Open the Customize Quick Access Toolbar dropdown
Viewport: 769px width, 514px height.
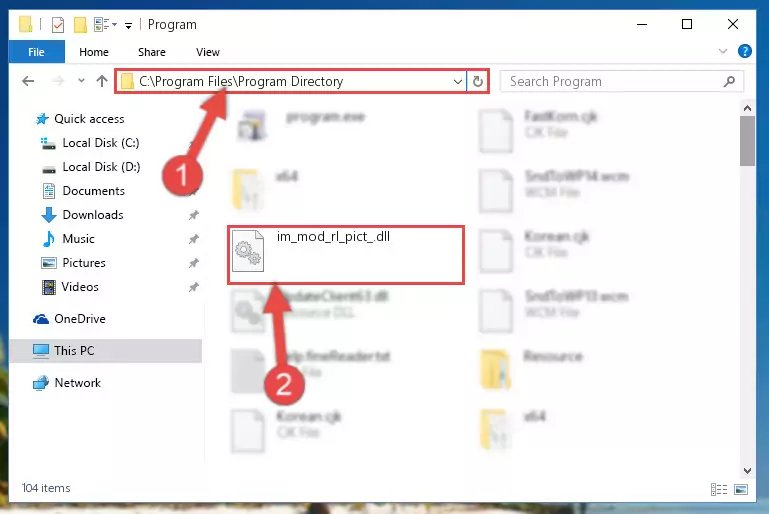(x=128, y=25)
